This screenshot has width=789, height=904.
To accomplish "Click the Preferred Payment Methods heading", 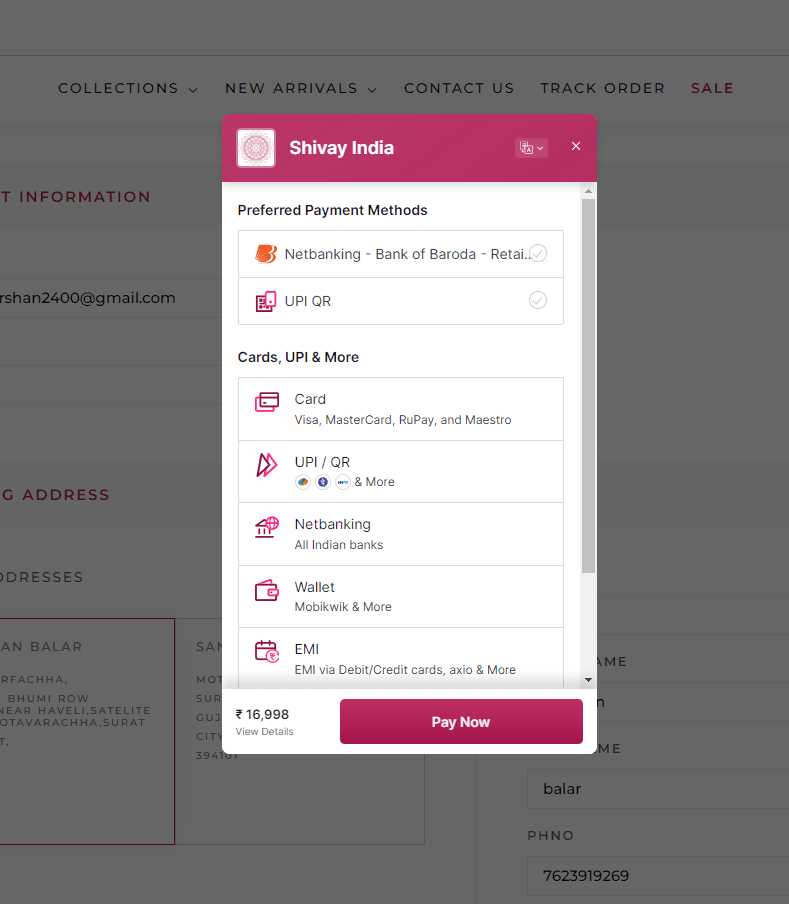I will pos(333,210).
